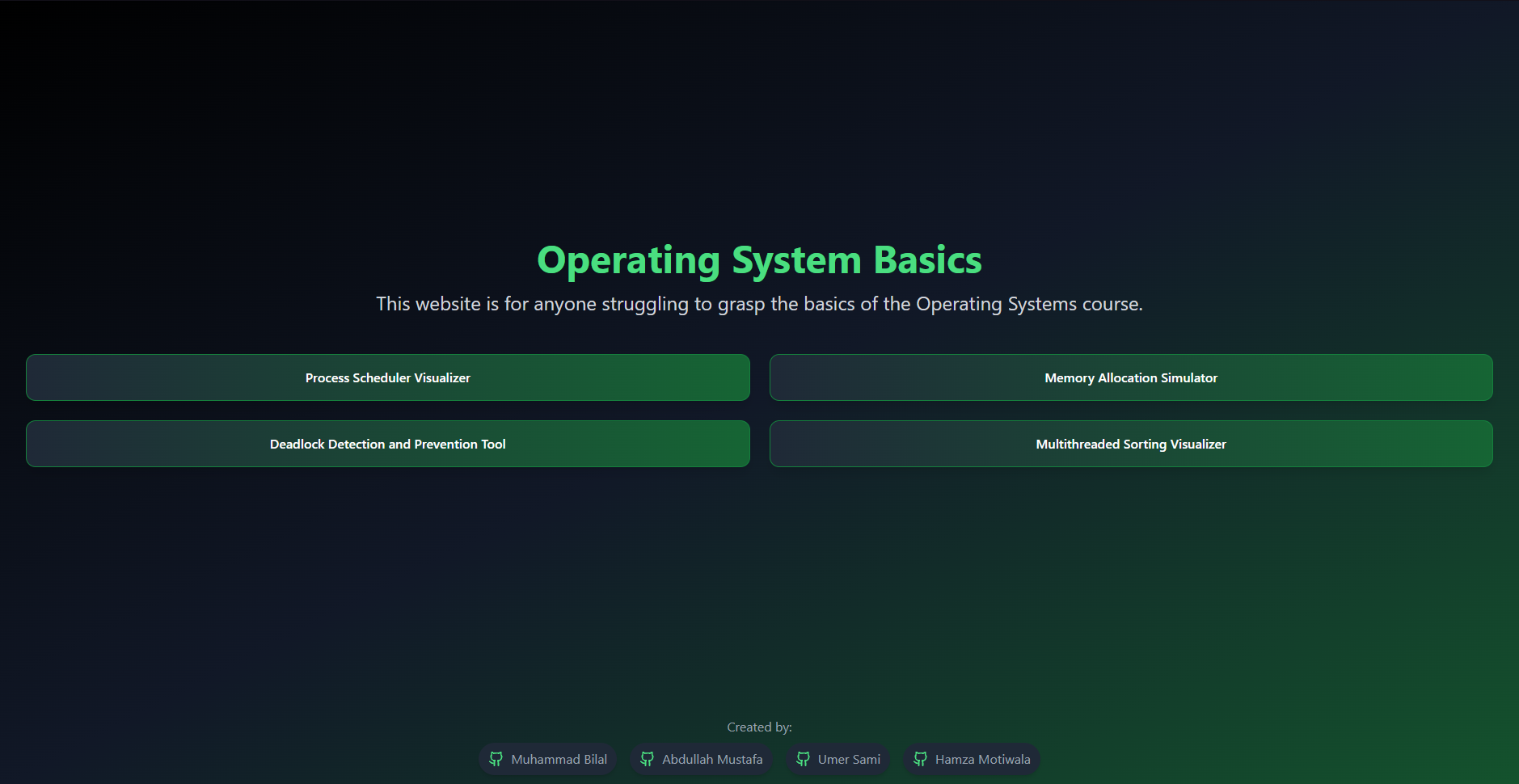This screenshot has width=1519, height=784.
Task: Click 'This website' at the subtitle start
Action: point(428,304)
